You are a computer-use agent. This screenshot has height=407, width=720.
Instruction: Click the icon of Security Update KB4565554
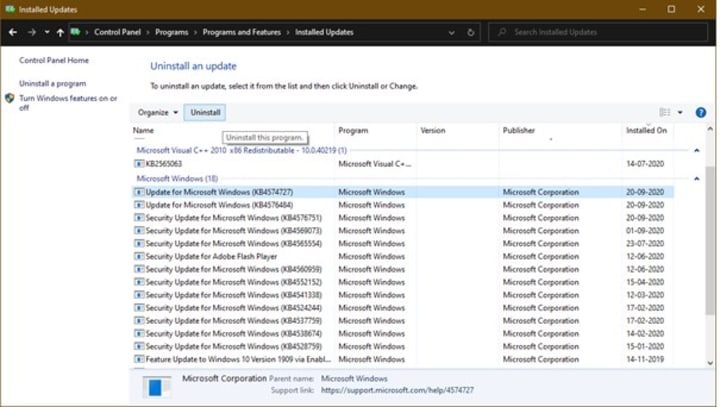(139, 243)
